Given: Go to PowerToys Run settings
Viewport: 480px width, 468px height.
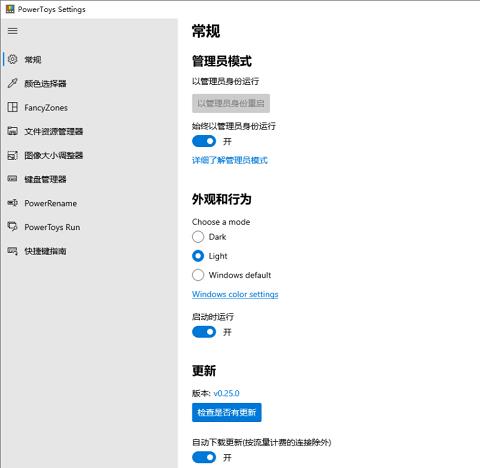Looking at the screenshot, I should click(x=89, y=227).
